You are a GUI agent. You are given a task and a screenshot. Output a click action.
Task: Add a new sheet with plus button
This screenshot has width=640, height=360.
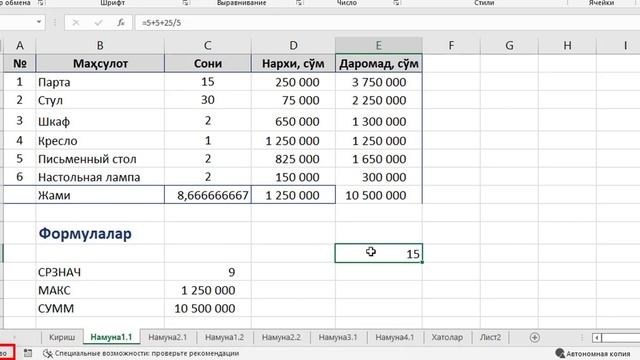click(535, 338)
